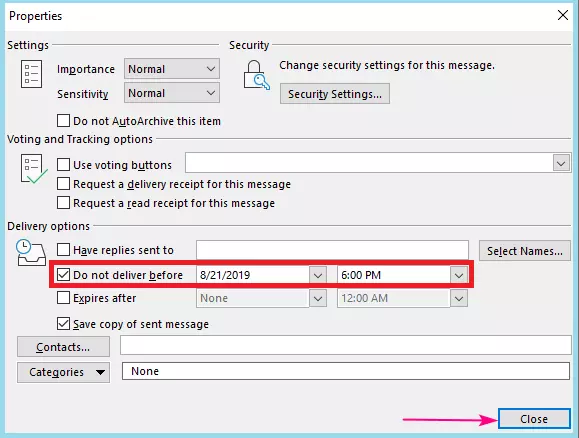Uncheck Save copy of sent message
The image size is (579, 438).
click(63, 324)
